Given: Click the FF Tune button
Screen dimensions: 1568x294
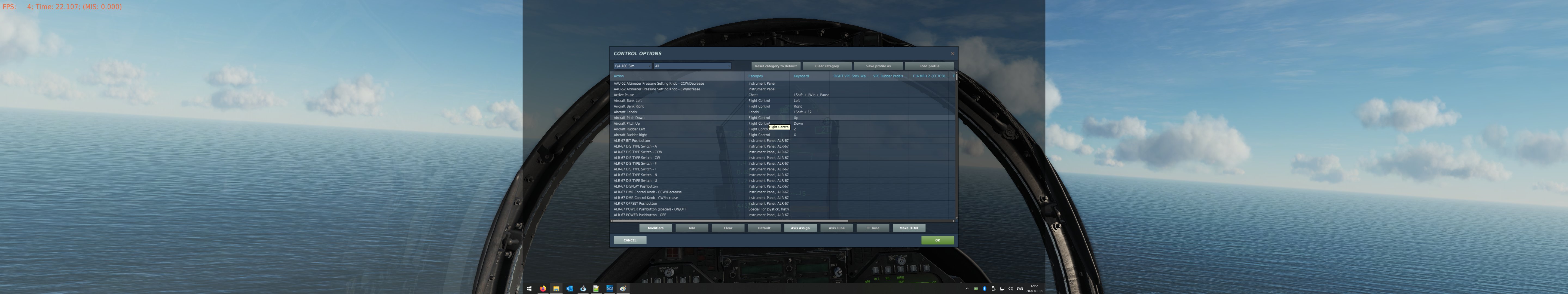Looking at the screenshot, I should point(873,228).
